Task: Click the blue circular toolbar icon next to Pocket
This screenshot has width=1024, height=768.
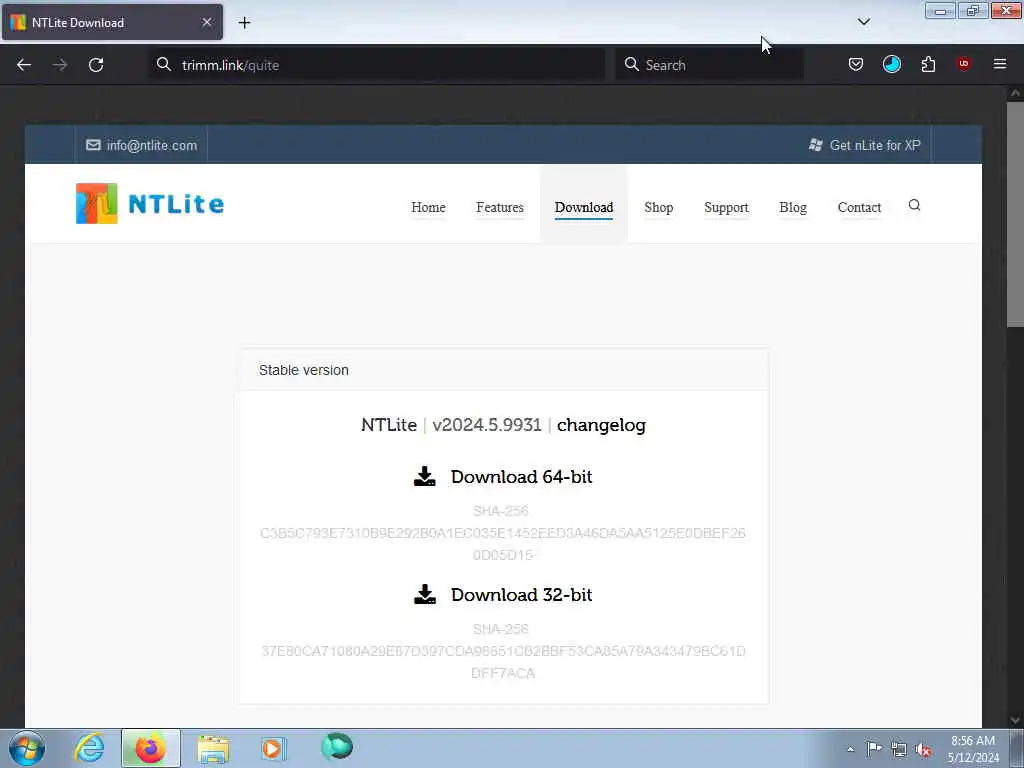Action: (892, 64)
